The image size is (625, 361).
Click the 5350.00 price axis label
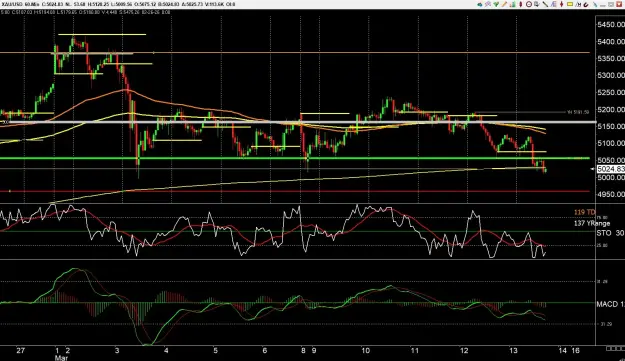pos(611,59)
